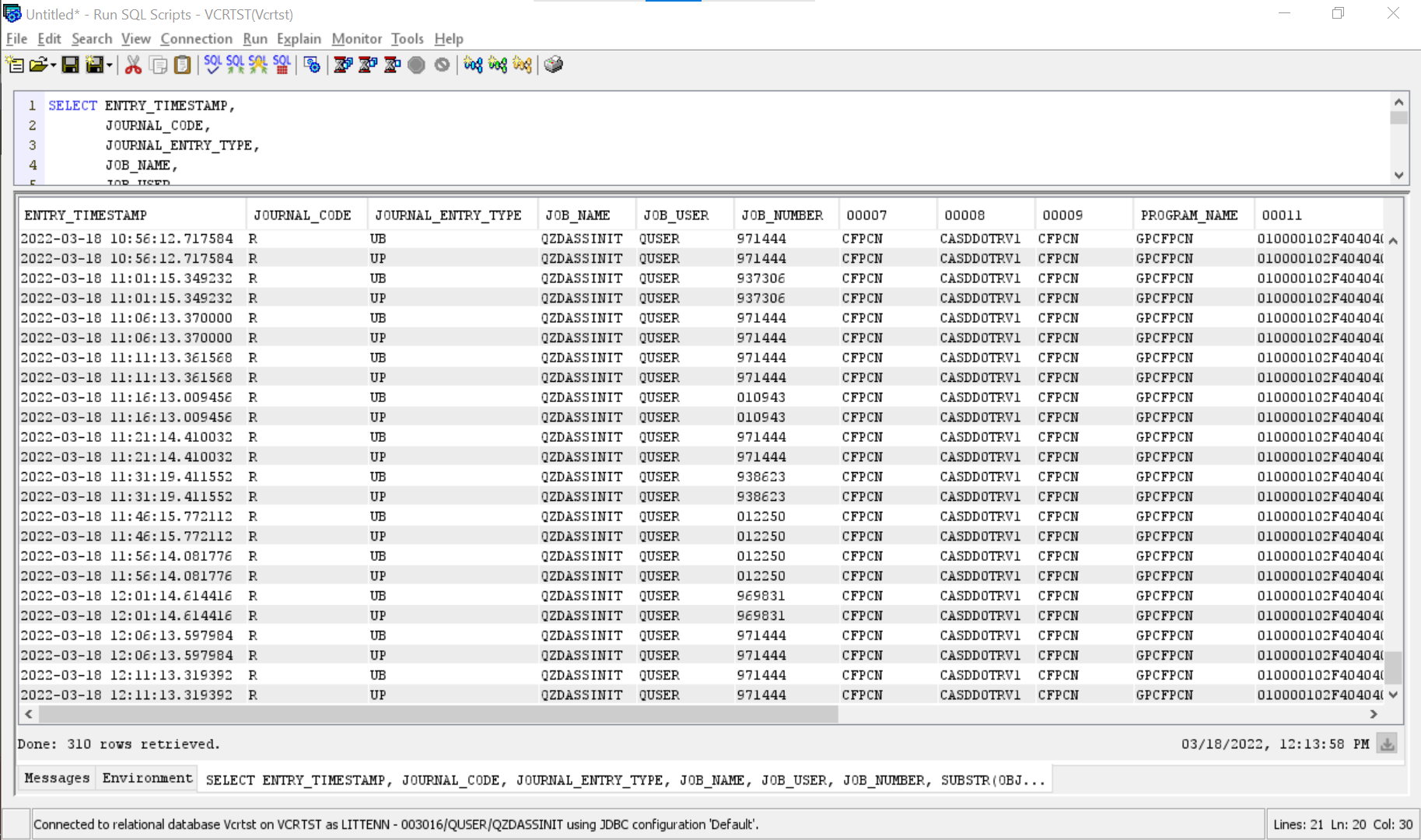The image size is (1421, 840).
Task: Select the Cut icon in the toolbar
Action: click(132, 65)
